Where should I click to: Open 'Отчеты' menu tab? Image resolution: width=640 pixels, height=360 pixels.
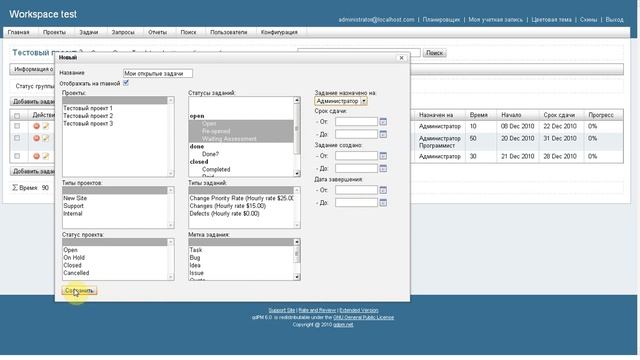pos(158,32)
